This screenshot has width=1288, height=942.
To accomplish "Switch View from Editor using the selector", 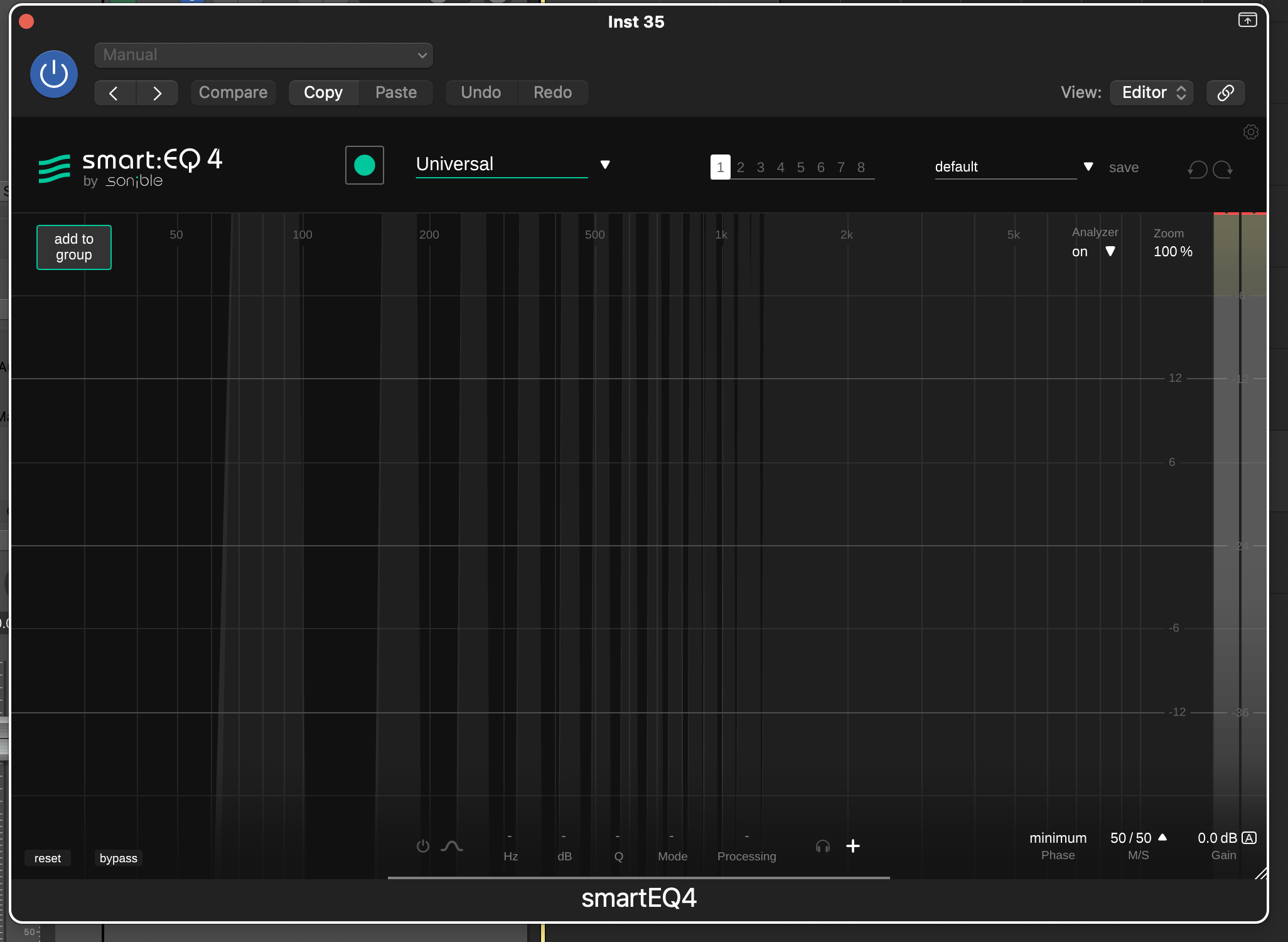I will (x=1151, y=92).
